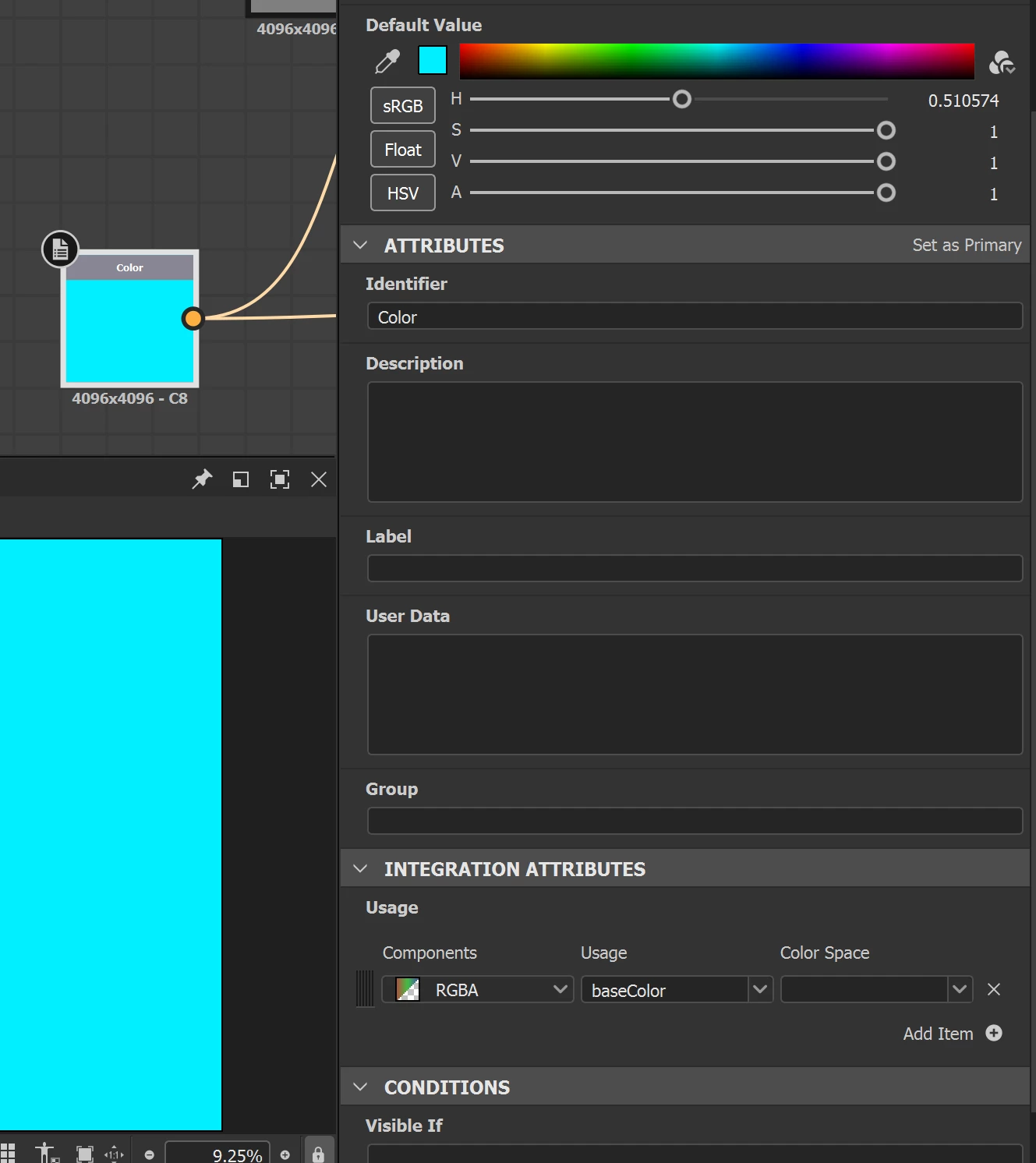This screenshot has width=1036, height=1163.
Task: Click the orange output connector on Color node
Action: [x=193, y=318]
